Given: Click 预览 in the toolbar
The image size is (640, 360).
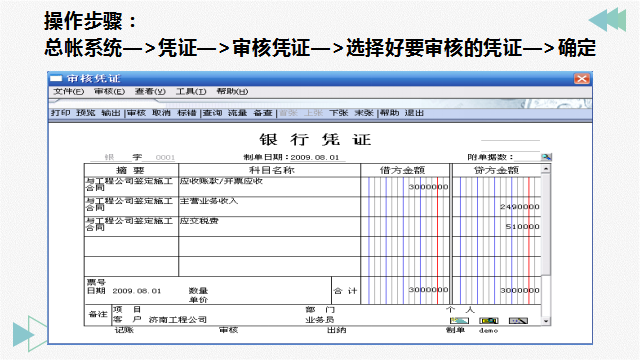Looking at the screenshot, I should tap(85, 113).
